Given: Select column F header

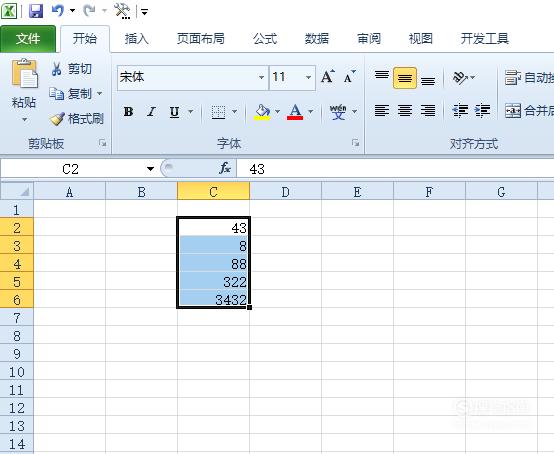Looking at the screenshot, I should (429, 192).
